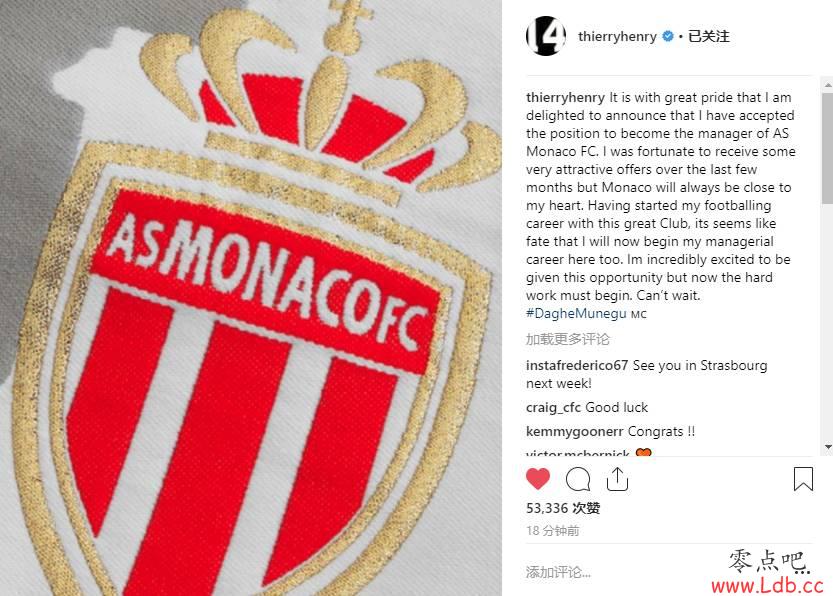
Task: Expand comments via 加载更多评论
Action: point(567,339)
